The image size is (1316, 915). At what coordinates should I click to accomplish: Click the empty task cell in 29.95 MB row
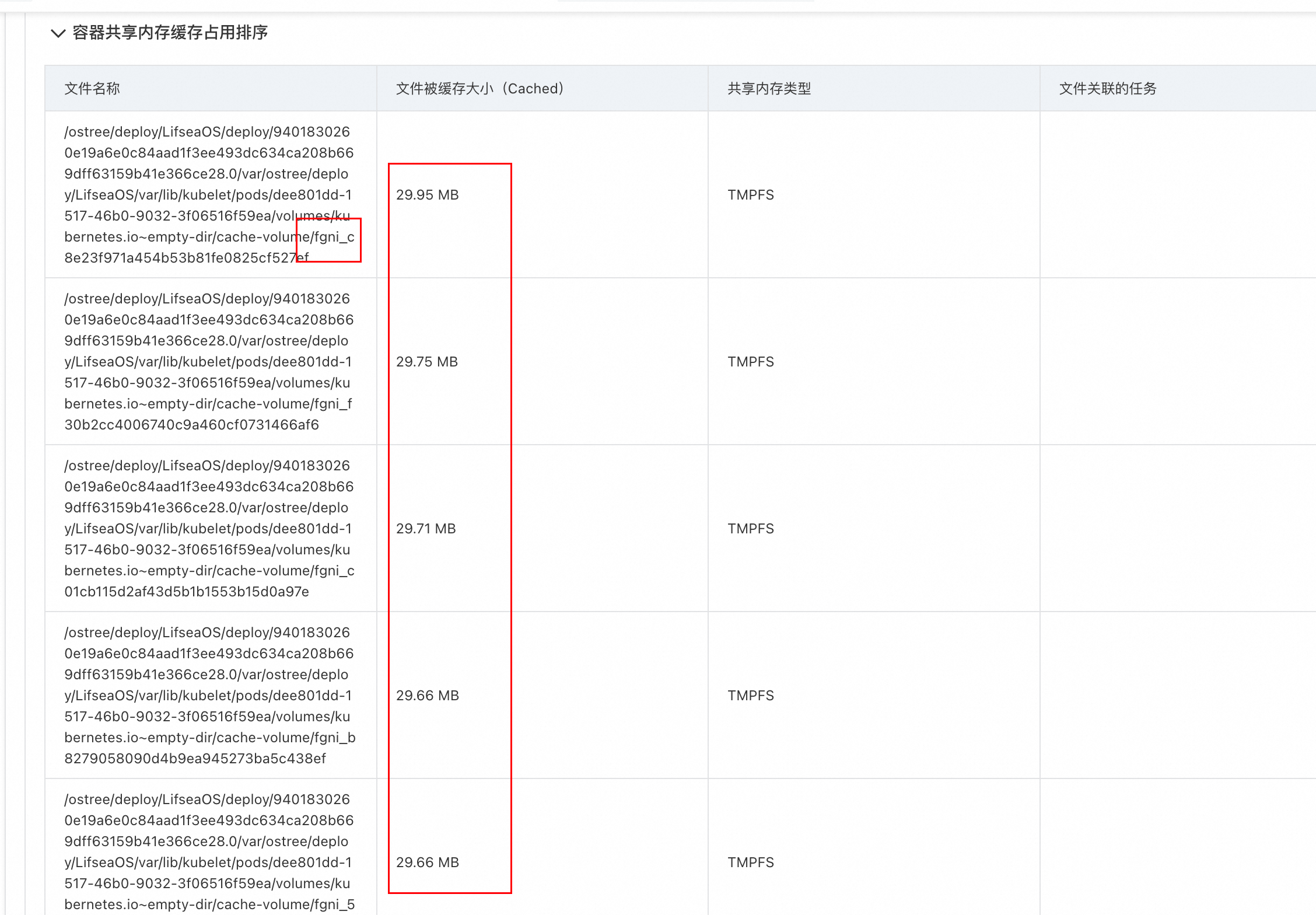click(x=1177, y=195)
